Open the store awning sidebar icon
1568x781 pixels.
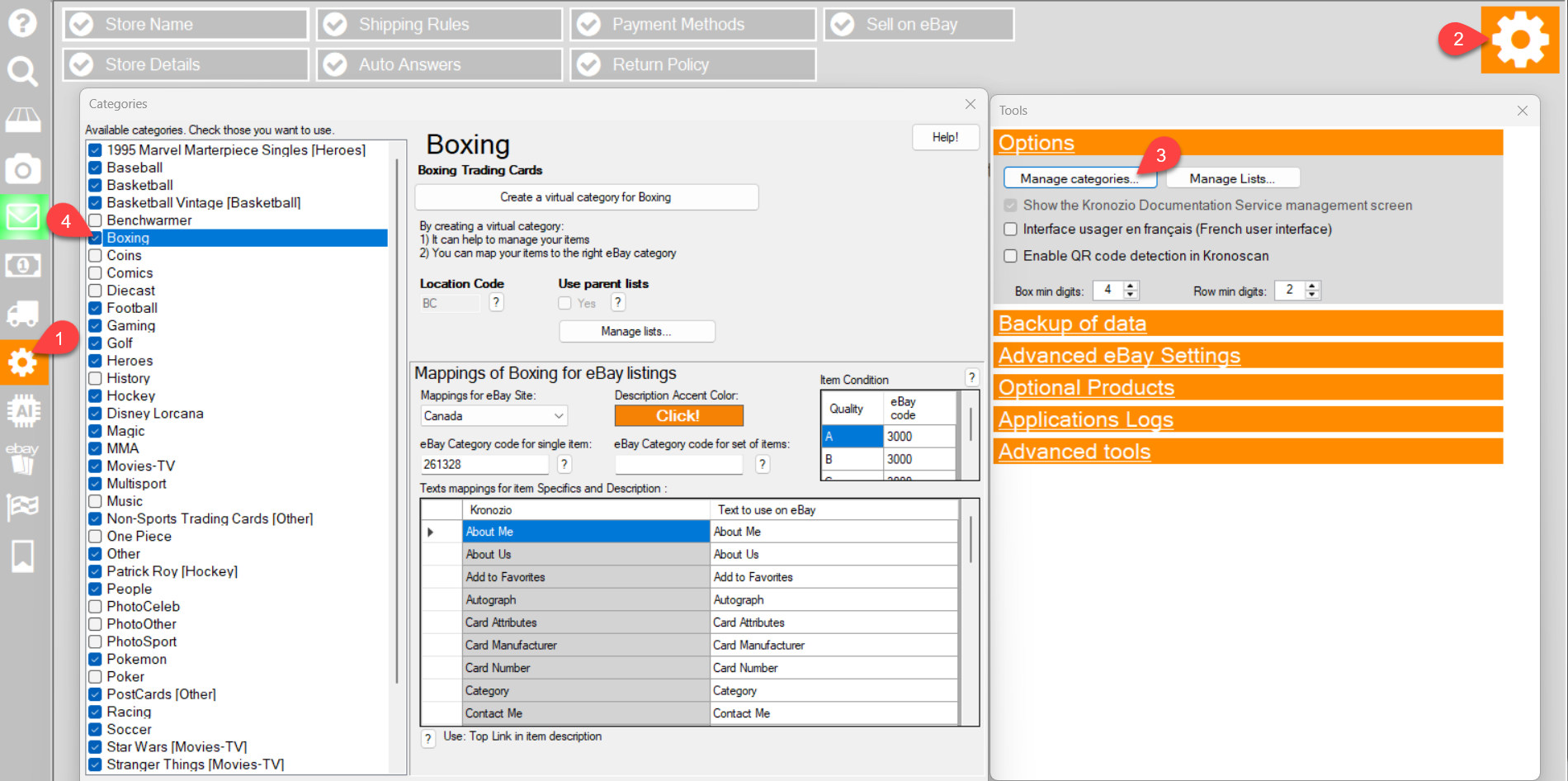click(x=22, y=121)
